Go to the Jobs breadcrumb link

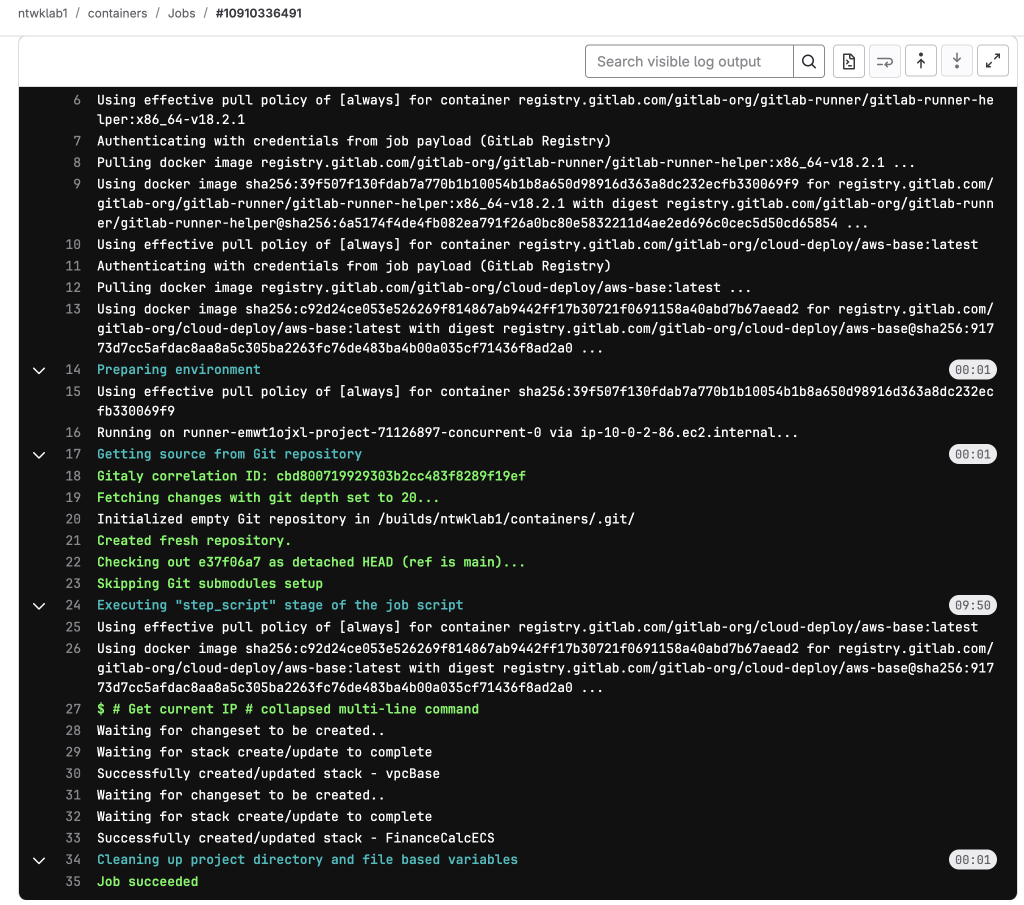[x=182, y=13]
